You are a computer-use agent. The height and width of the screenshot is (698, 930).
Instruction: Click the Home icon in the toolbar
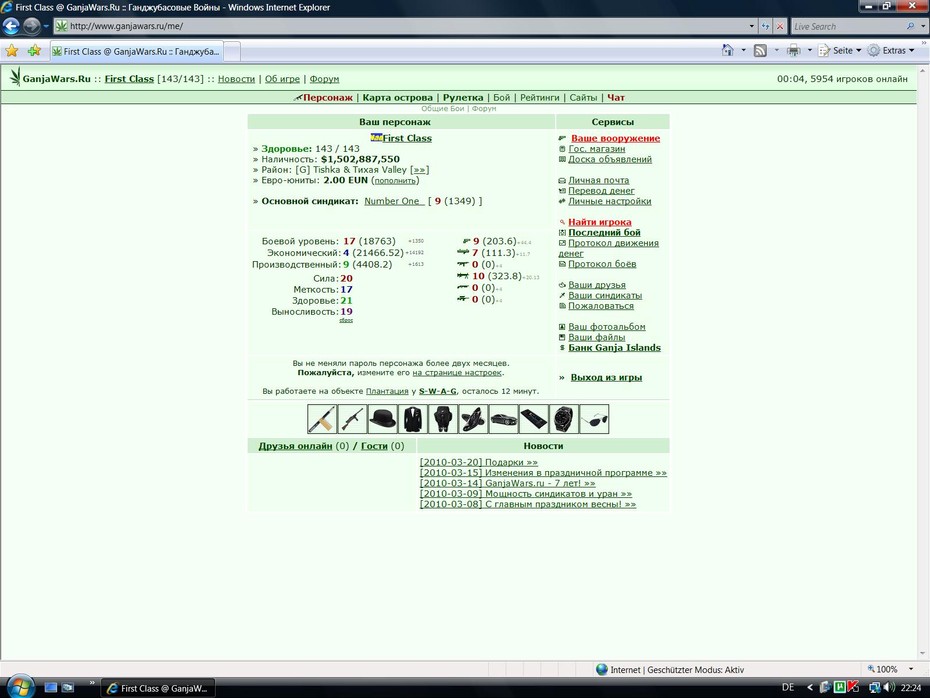728,50
